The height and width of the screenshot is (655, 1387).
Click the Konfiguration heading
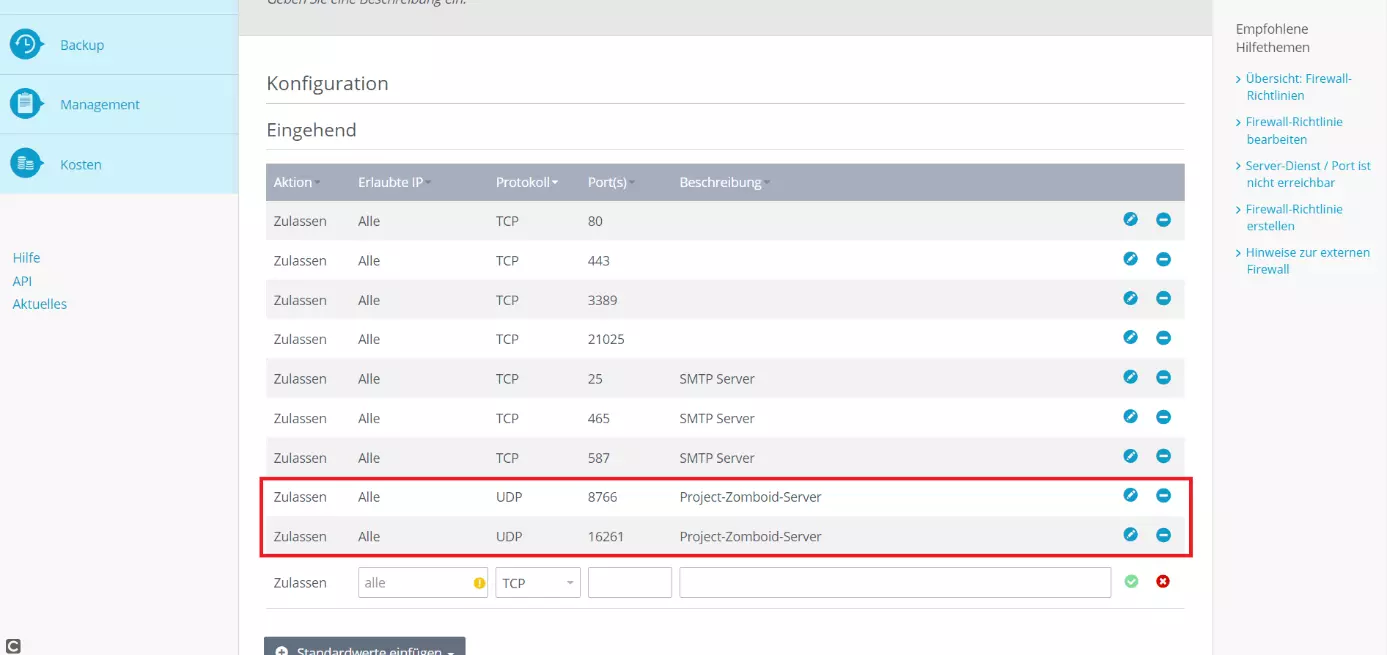(x=327, y=83)
